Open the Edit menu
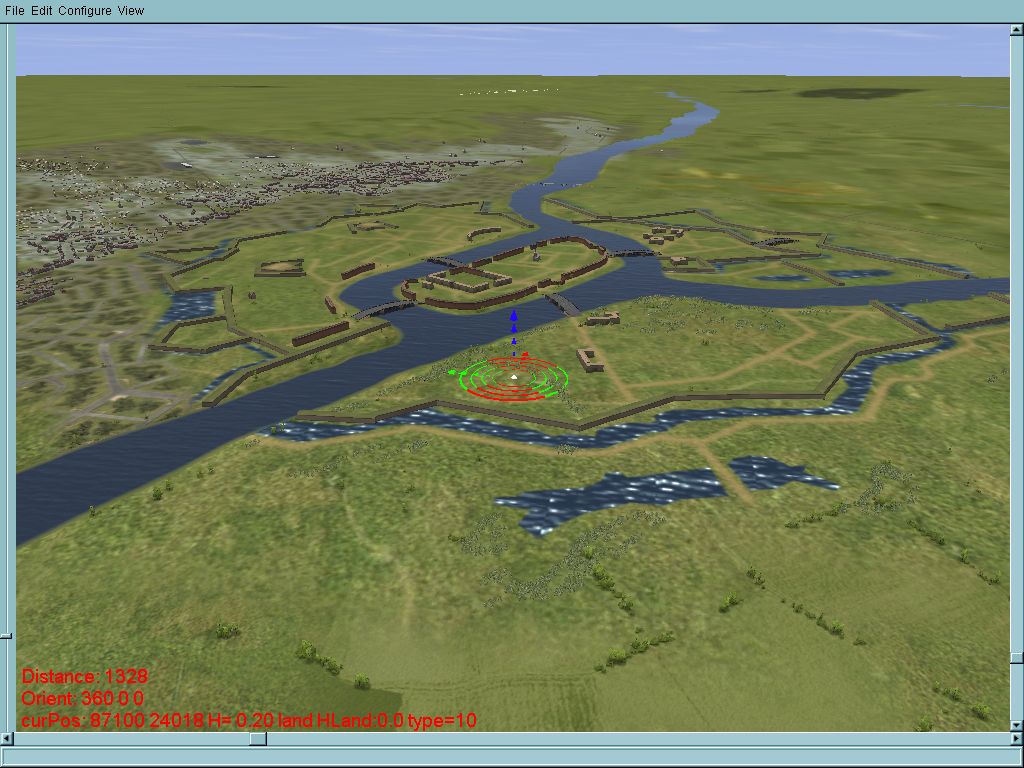1024x768 pixels. [42, 10]
